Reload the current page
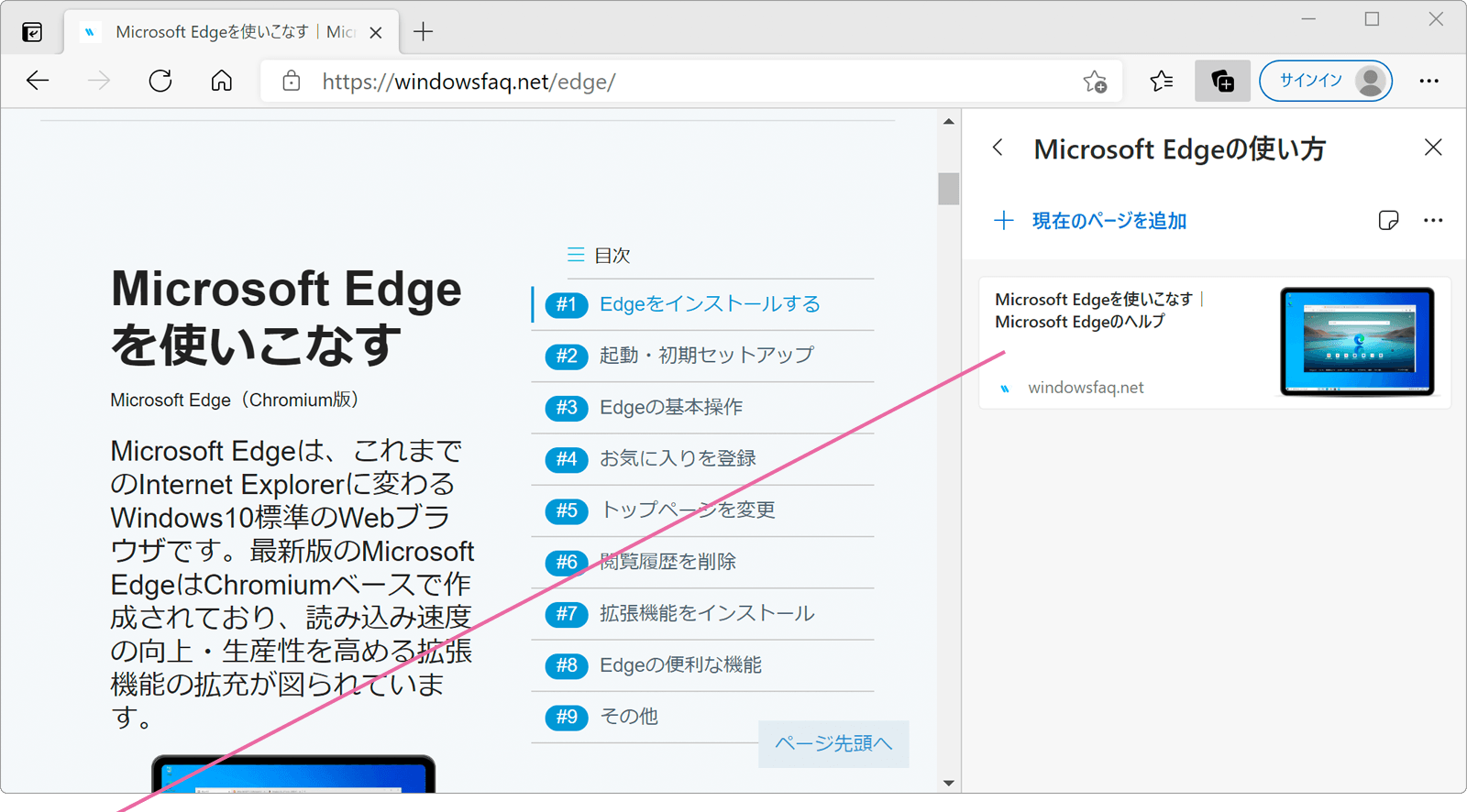1467x812 pixels. point(160,81)
